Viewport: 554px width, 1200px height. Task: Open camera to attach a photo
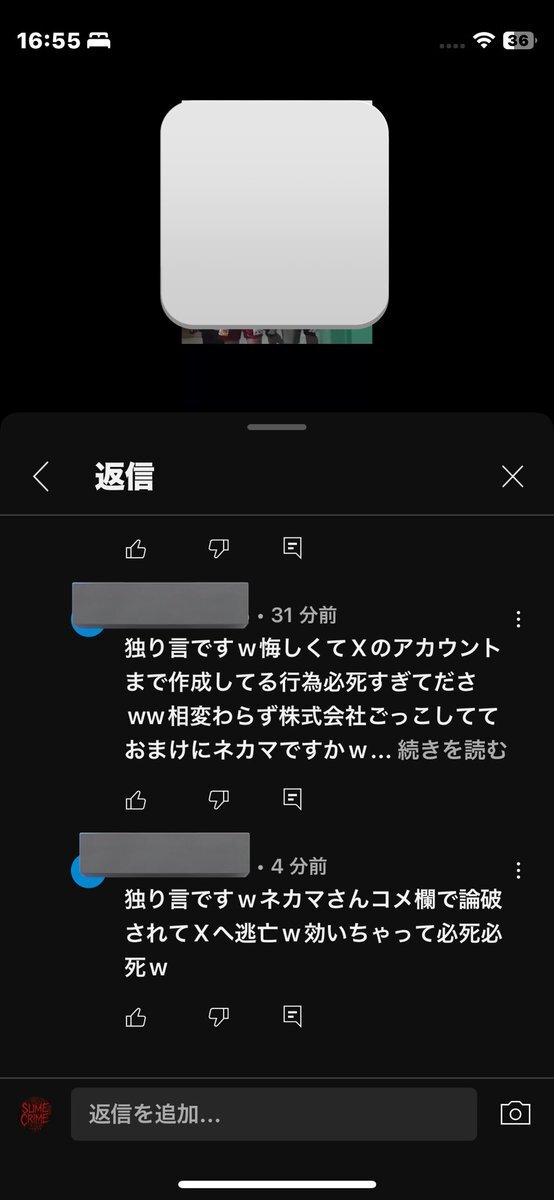point(515,1114)
